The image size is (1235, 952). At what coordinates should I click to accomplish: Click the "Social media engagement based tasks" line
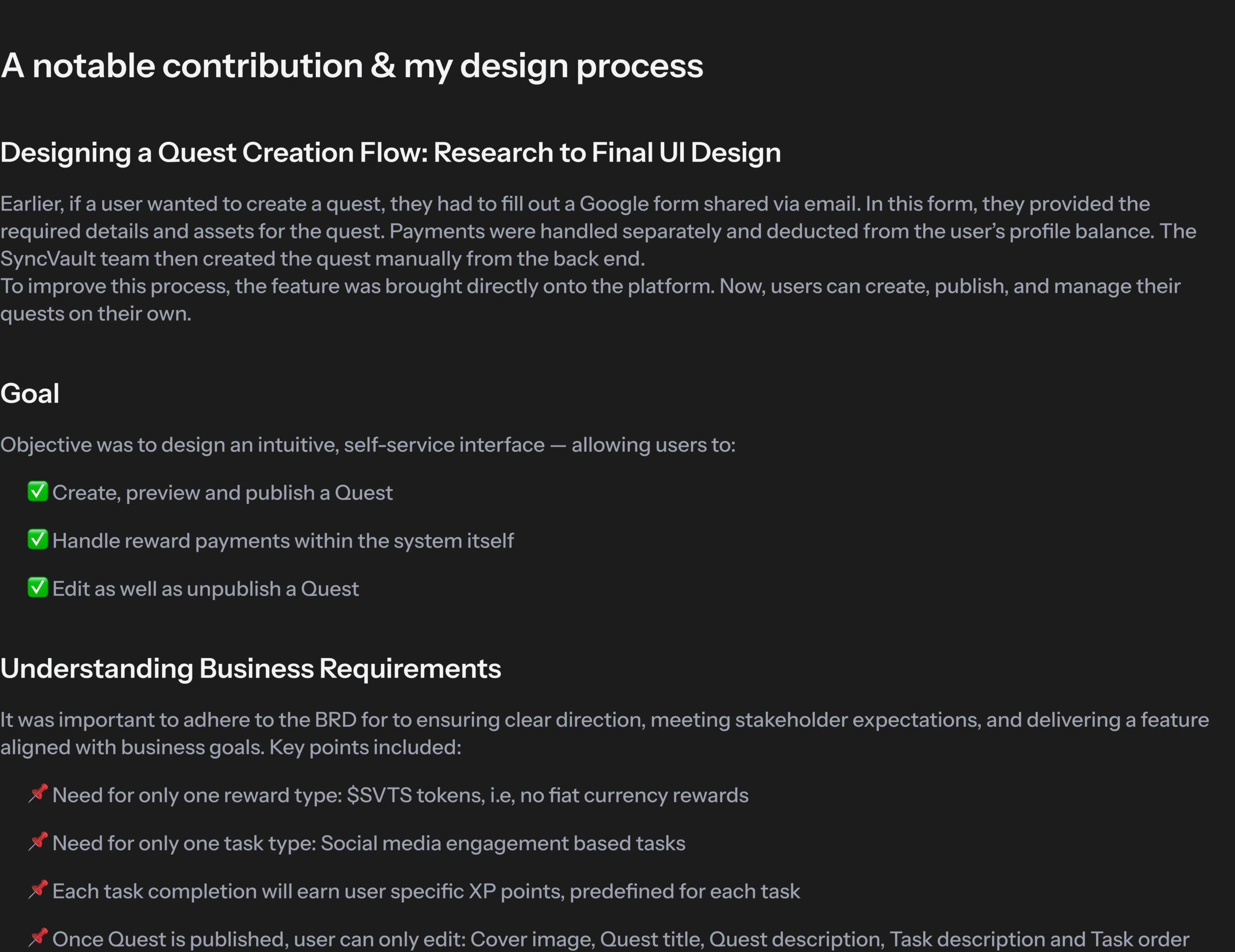[368, 844]
